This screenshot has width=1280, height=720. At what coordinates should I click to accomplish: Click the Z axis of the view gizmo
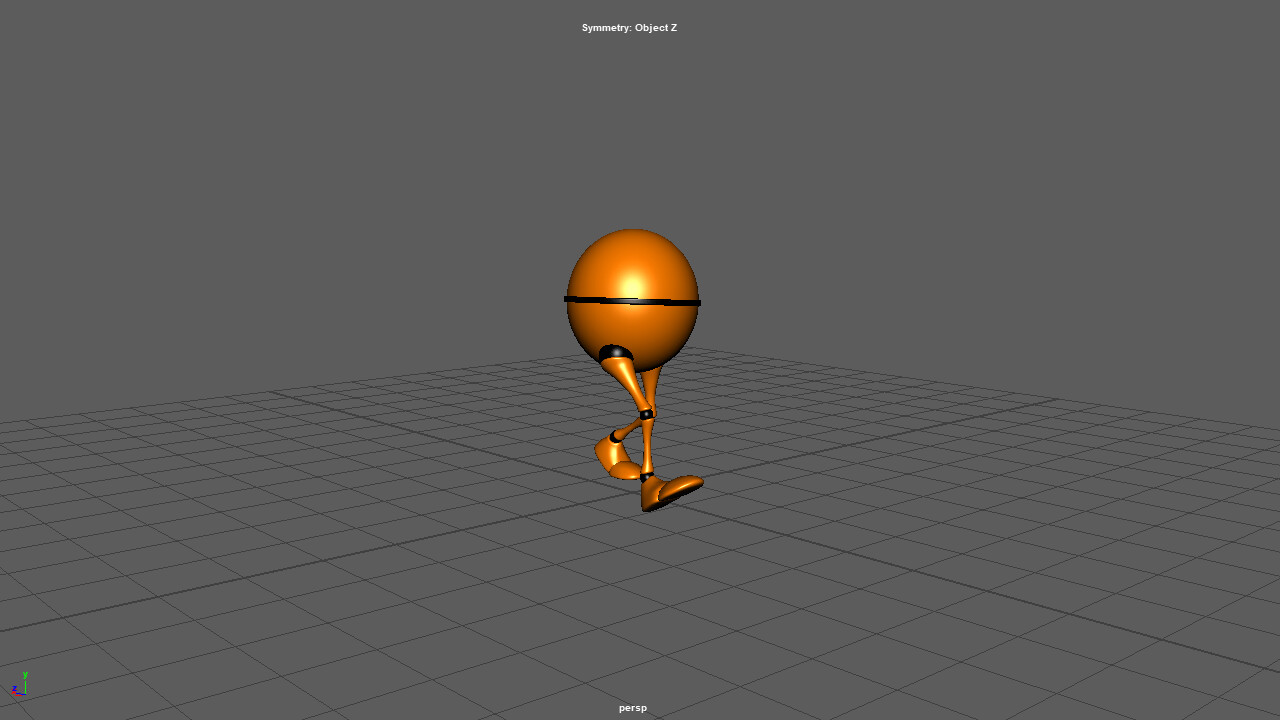coord(14,688)
